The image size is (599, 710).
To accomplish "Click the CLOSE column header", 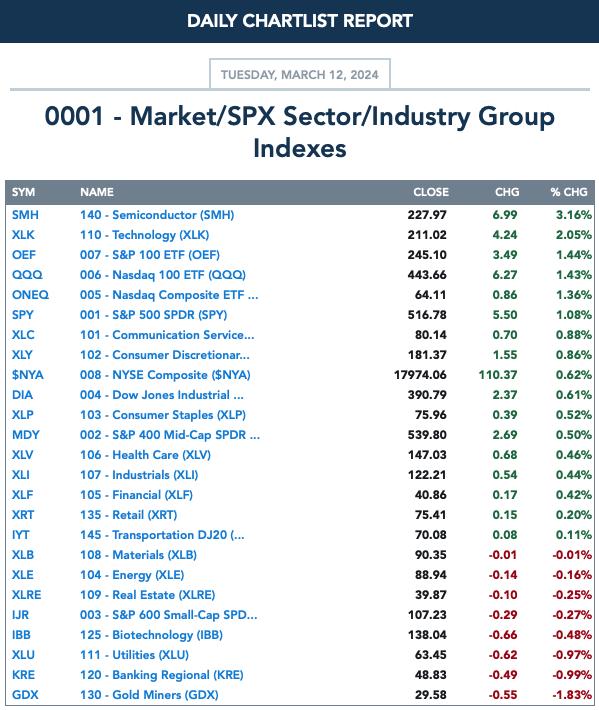I will click(431, 192).
